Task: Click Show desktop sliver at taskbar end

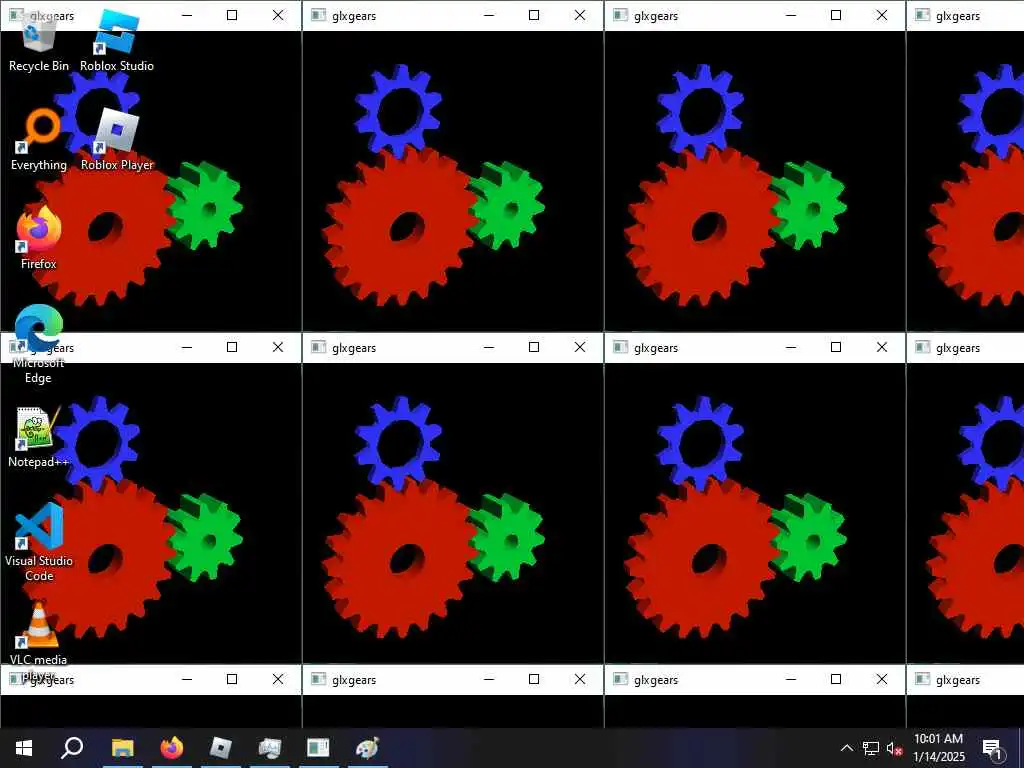Action: point(1021,748)
